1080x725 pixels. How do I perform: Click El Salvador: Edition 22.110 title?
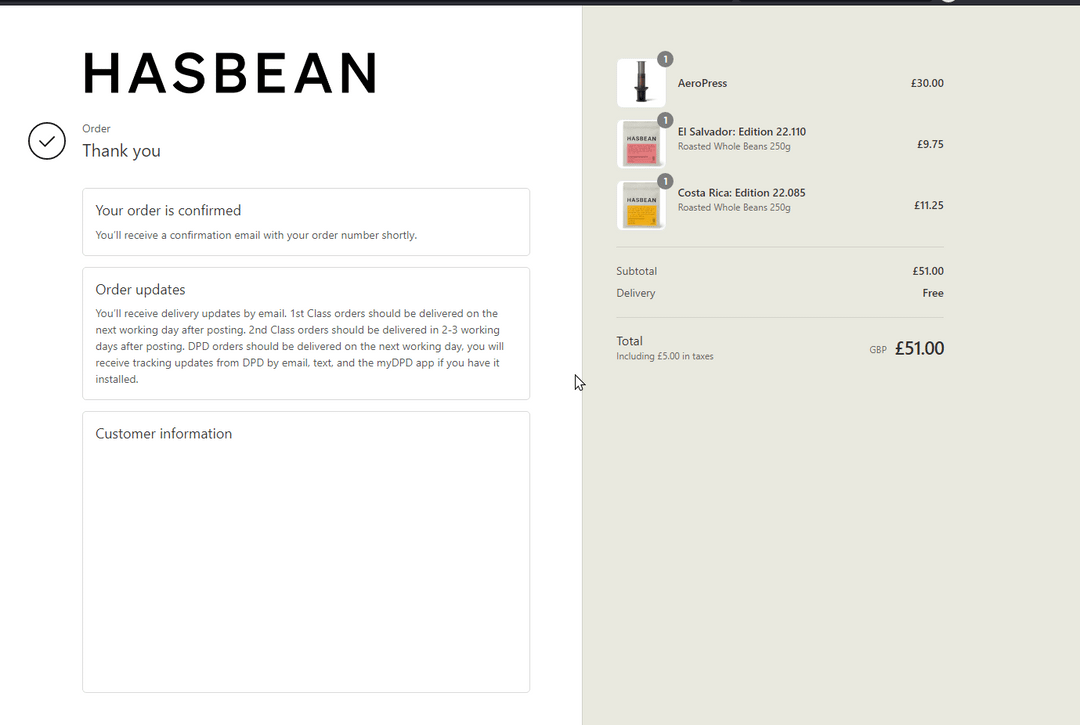[741, 132]
